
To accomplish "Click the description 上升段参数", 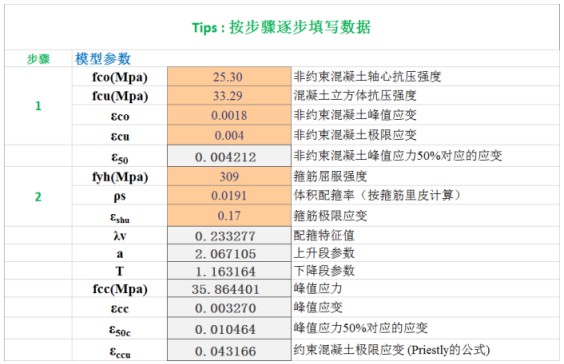I will click(x=324, y=253).
